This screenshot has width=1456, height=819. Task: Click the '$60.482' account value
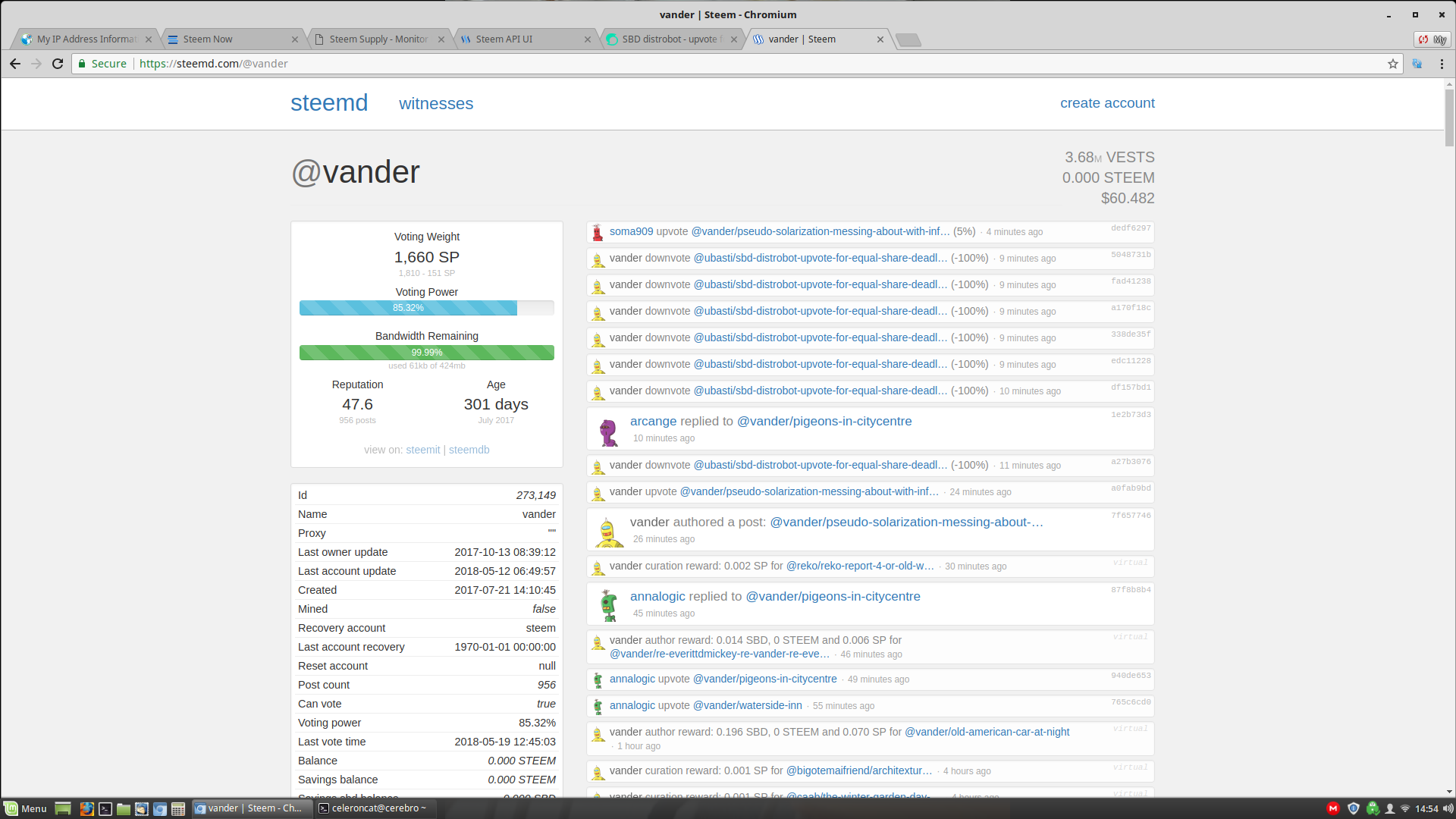(x=1128, y=199)
